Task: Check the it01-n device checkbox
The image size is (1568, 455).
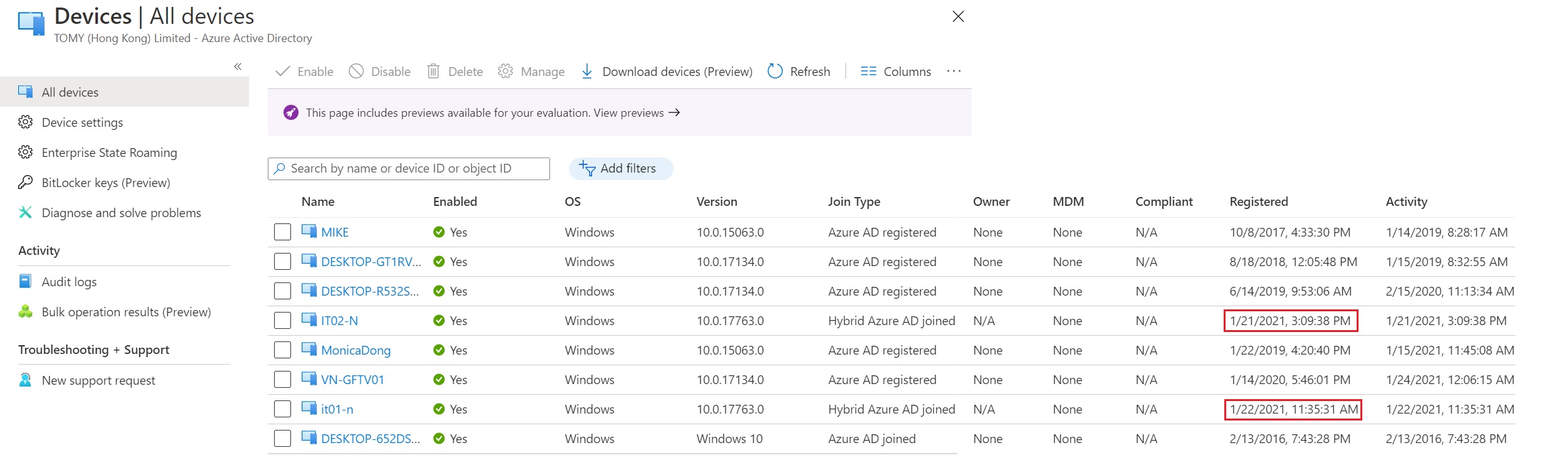Action: [283, 409]
